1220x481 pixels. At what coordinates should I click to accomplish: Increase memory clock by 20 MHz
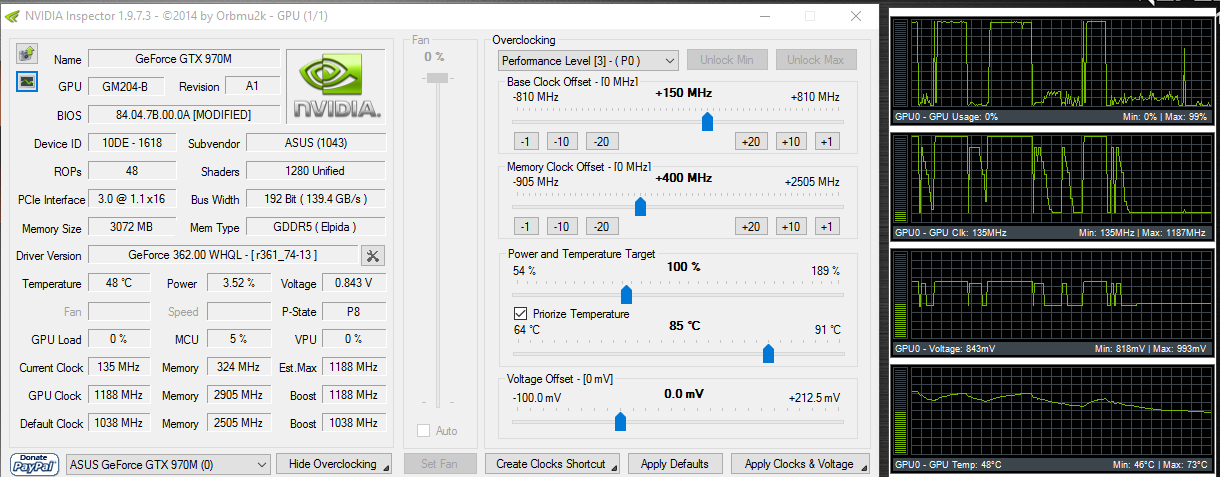[750, 227]
